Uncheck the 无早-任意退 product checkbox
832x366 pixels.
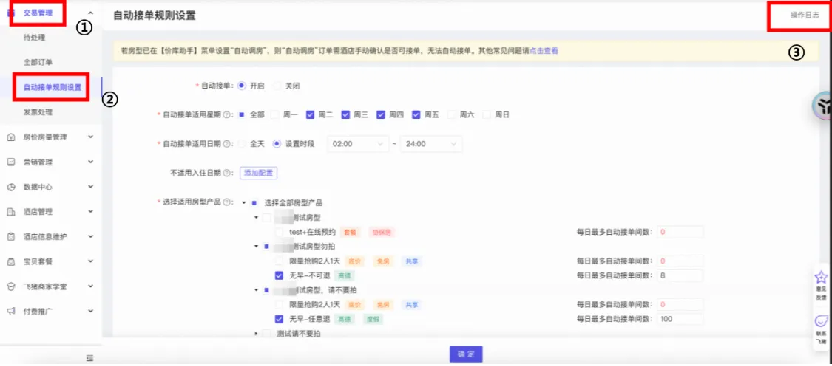pos(279,319)
